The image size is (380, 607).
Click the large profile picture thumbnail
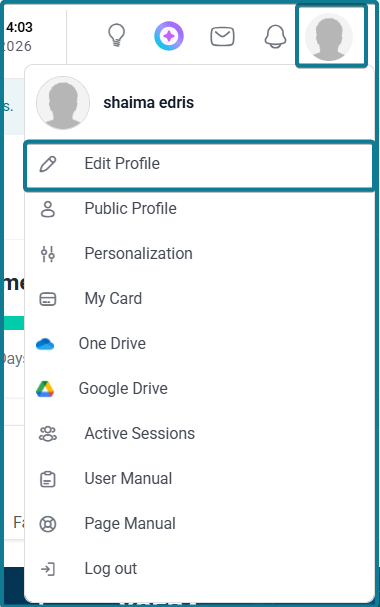point(63,103)
